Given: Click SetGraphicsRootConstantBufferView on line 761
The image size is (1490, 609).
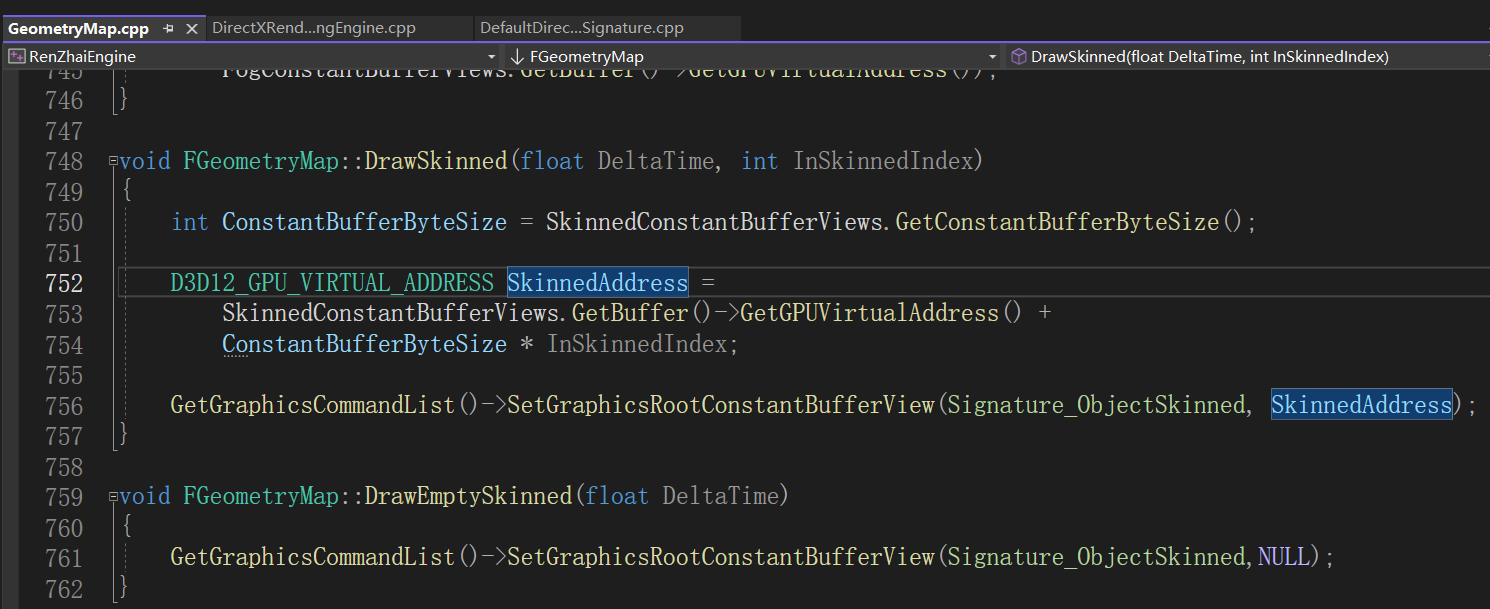Looking at the screenshot, I should [x=721, y=557].
